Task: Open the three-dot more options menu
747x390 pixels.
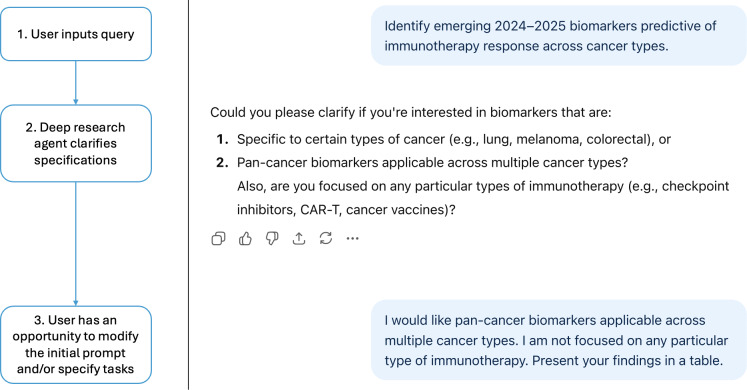Action: pyautogui.click(x=353, y=239)
